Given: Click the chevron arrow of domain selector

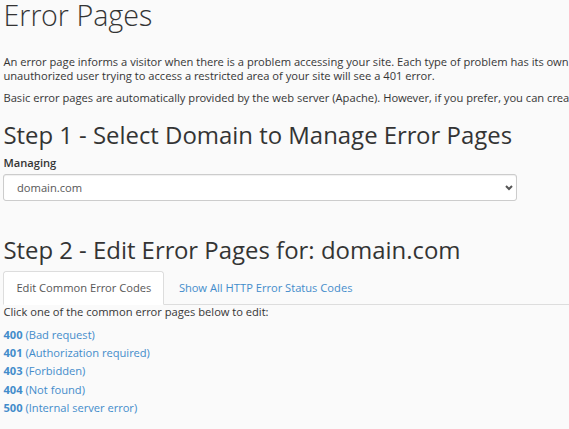Looking at the screenshot, I should tap(509, 188).
